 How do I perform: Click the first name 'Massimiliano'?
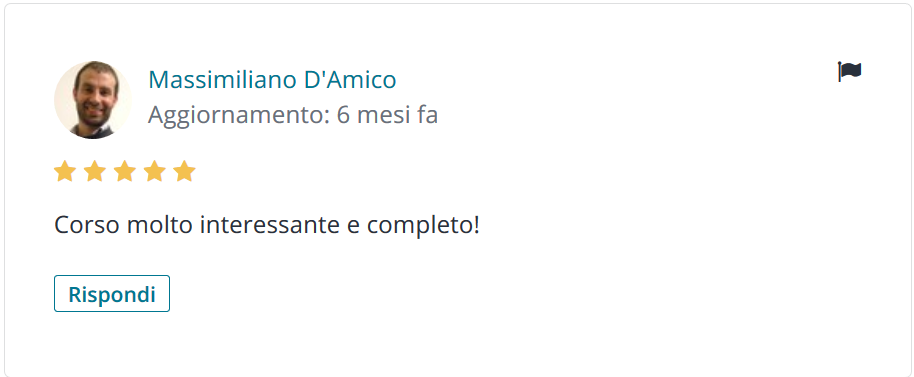click(x=222, y=80)
